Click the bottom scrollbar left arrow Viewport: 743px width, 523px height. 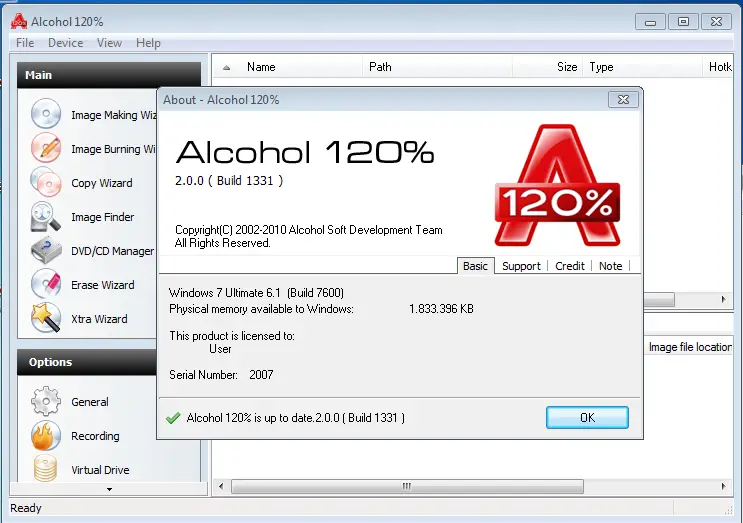point(221,487)
